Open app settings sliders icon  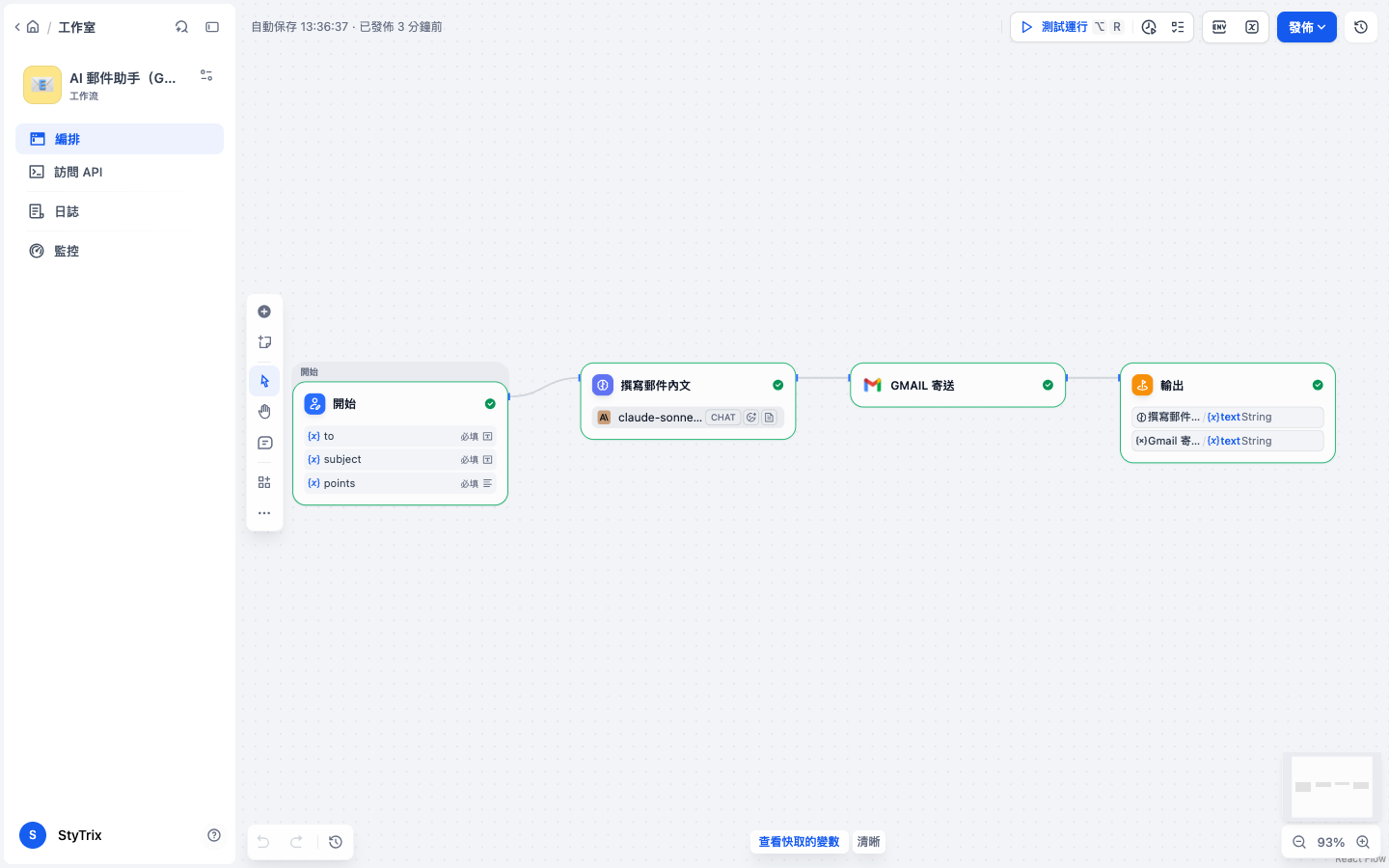(x=206, y=75)
